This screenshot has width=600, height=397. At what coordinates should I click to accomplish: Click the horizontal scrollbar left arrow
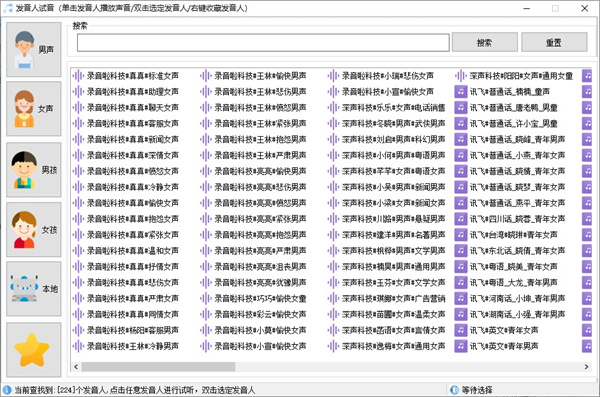click(x=76, y=367)
